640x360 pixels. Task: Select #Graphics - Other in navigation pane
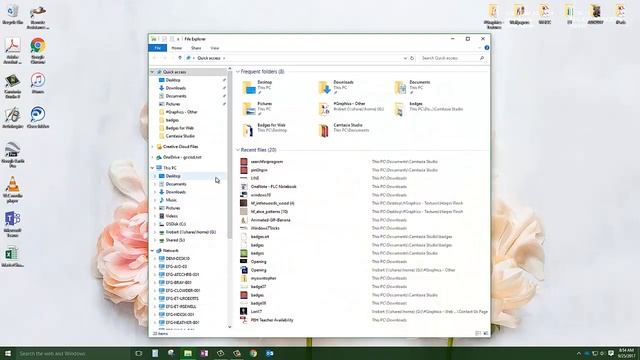(x=181, y=112)
